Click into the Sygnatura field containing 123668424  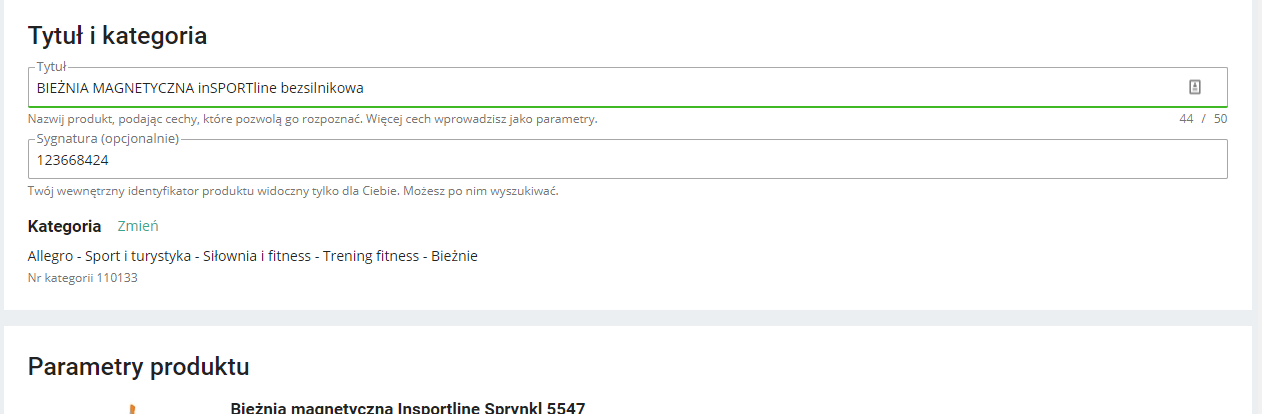point(600,159)
